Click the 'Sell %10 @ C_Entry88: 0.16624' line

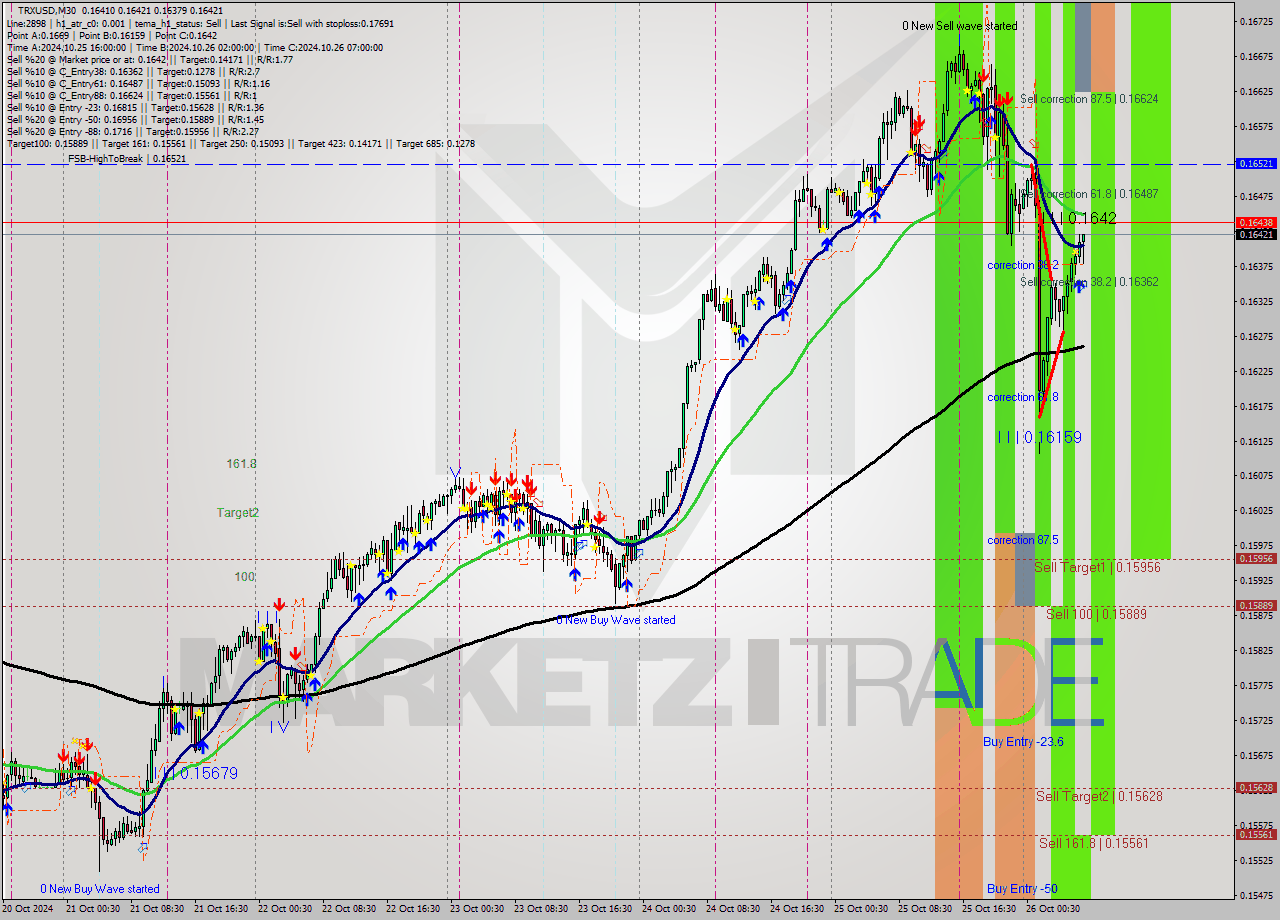pos(134,95)
